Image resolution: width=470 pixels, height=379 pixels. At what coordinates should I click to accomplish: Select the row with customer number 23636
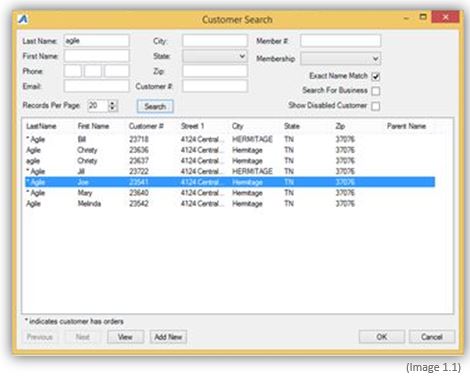coord(230,150)
